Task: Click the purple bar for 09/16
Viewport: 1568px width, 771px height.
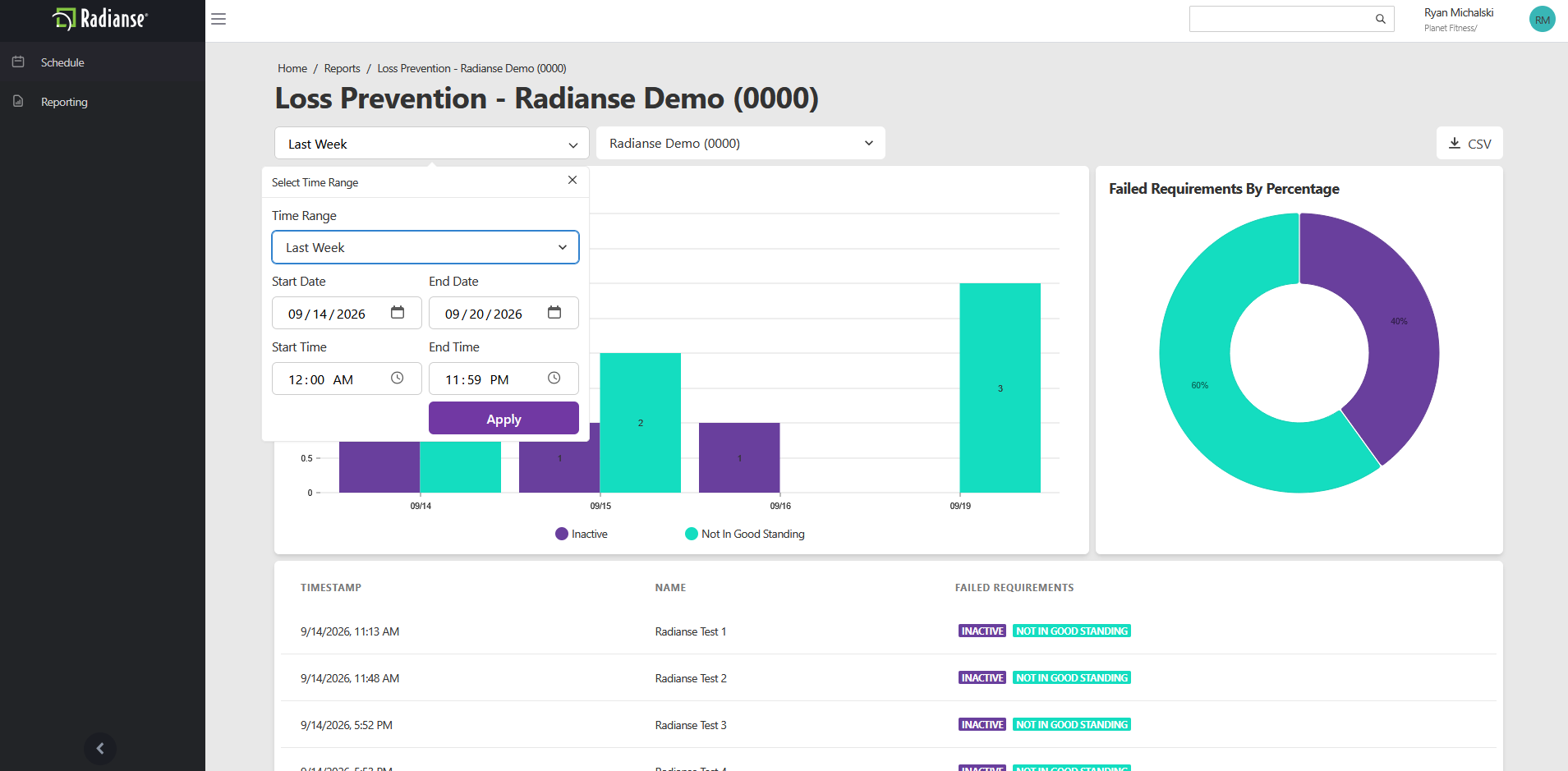Action: coord(739,457)
